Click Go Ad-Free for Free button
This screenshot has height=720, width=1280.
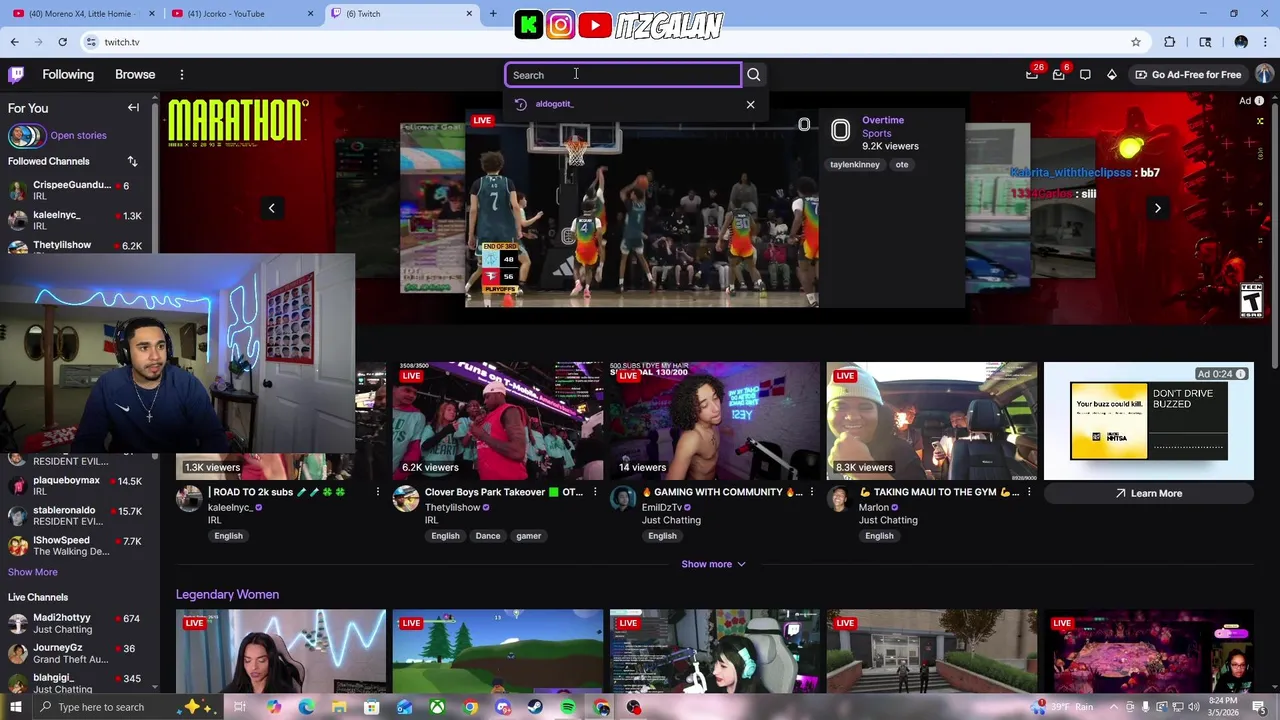click(x=1188, y=75)
